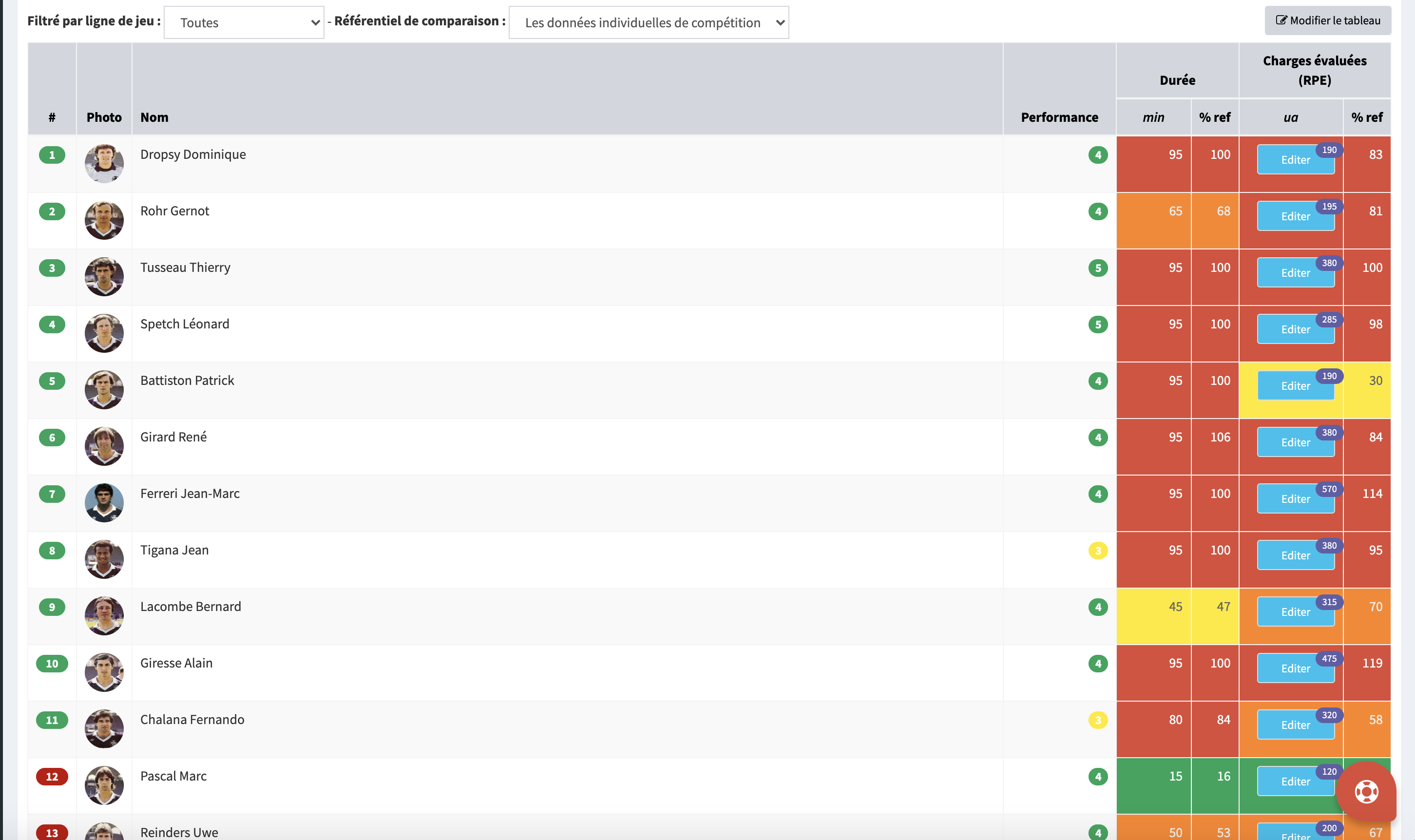The height and width of the screenshot is (840, 1415).
Task: Click Editer for Dropsy Dominique
Action: (x=1296, y=160)
